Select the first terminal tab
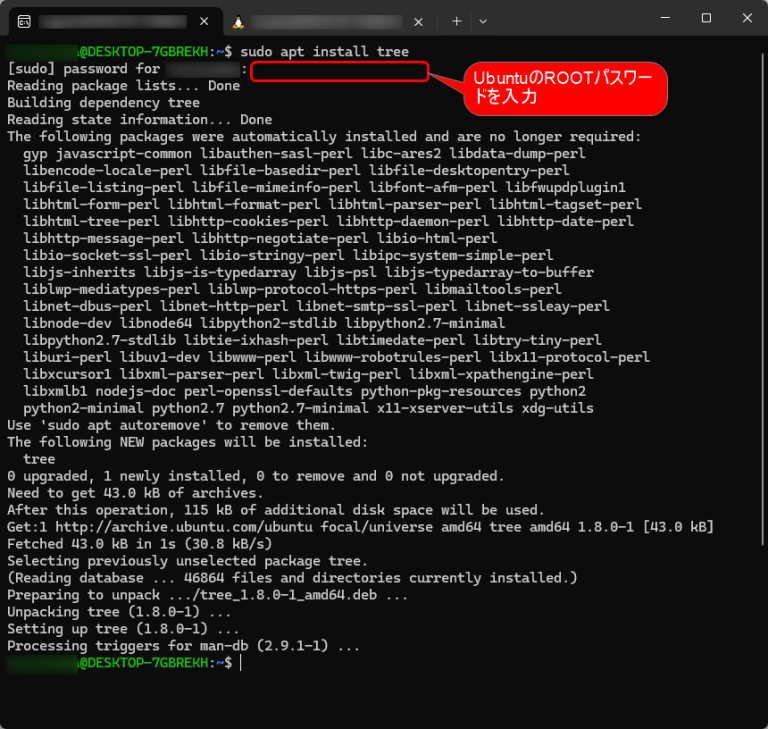Screen dimensions: 768x729 click(116, 22)
